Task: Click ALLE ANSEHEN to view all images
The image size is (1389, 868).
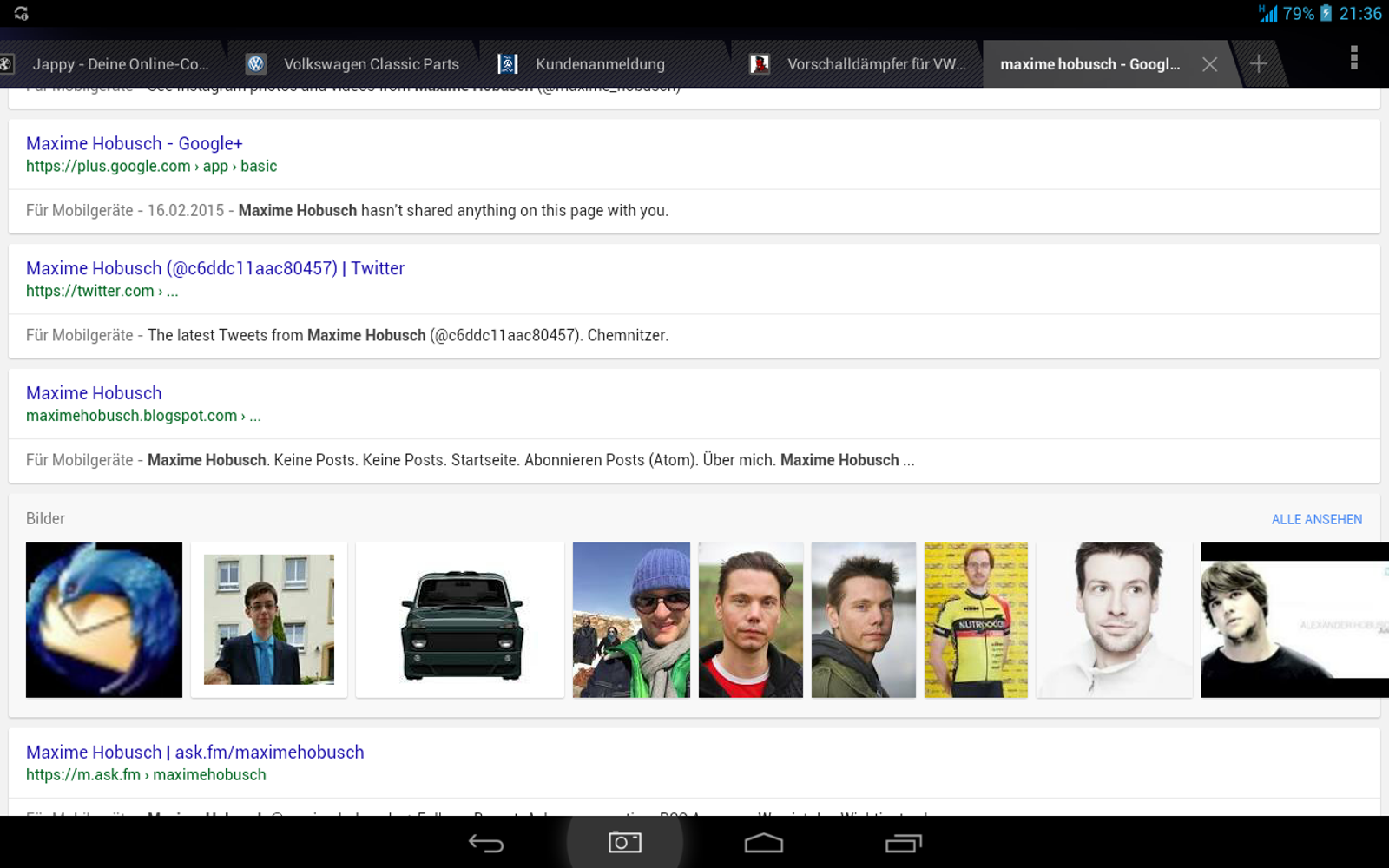Action: tap(1316, 519)
